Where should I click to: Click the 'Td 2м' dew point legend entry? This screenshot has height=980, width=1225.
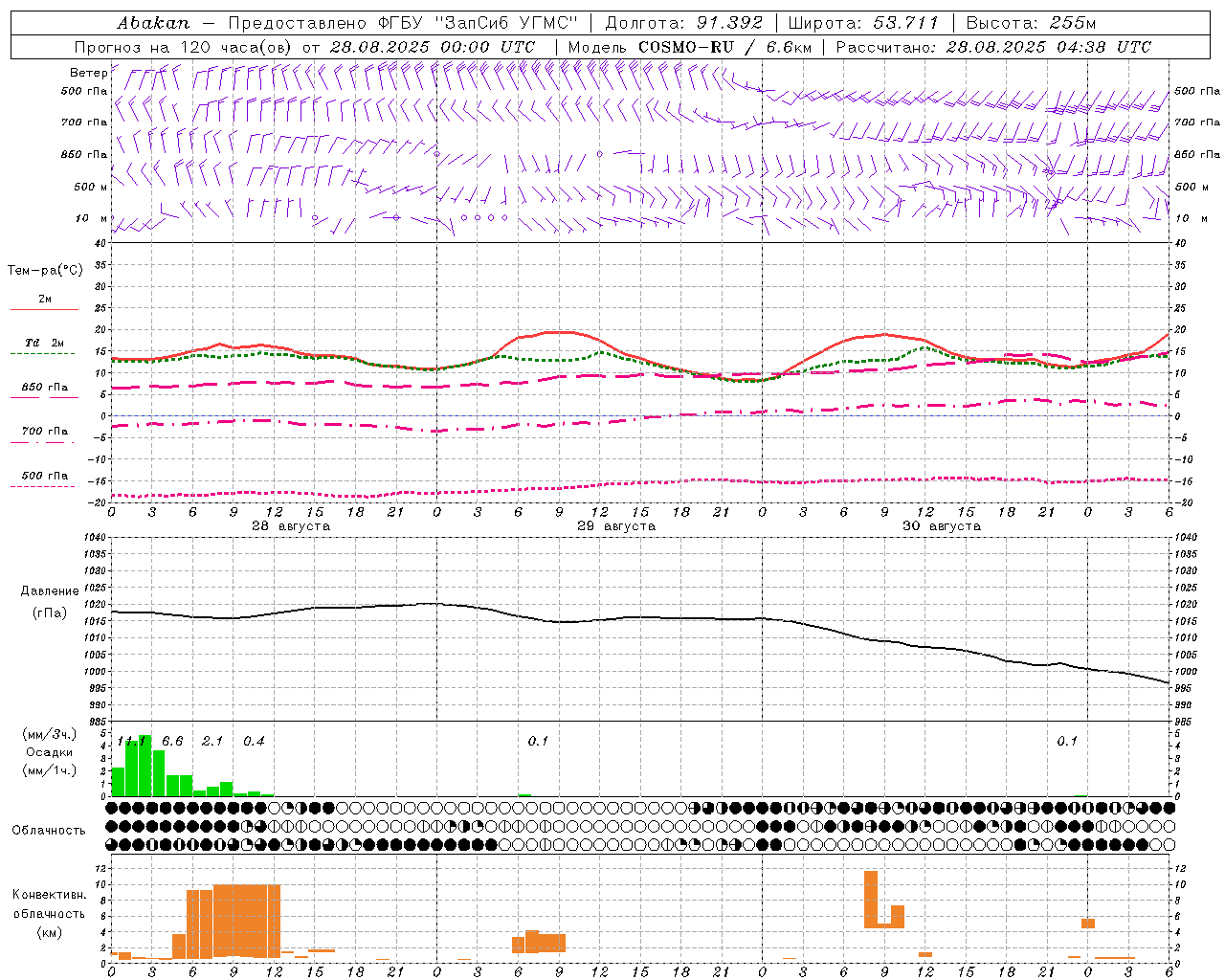pos(45,343)
